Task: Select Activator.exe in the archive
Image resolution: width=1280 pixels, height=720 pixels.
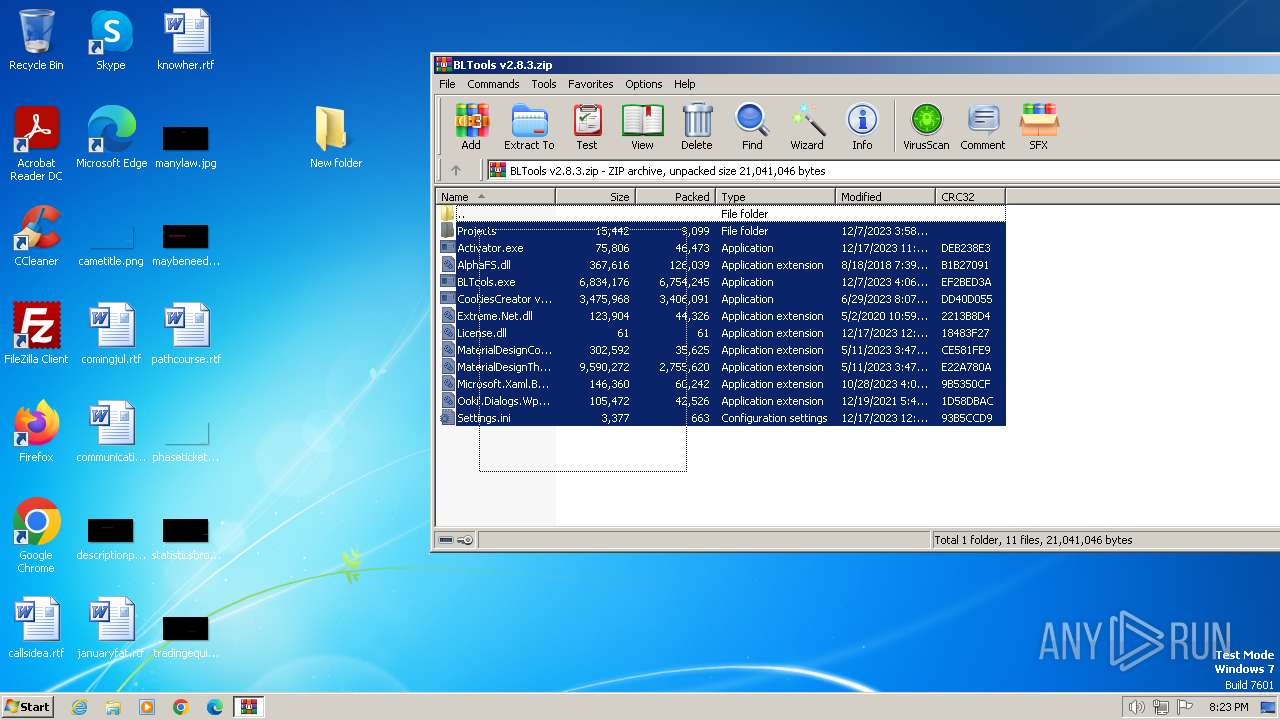Action: 721,248
